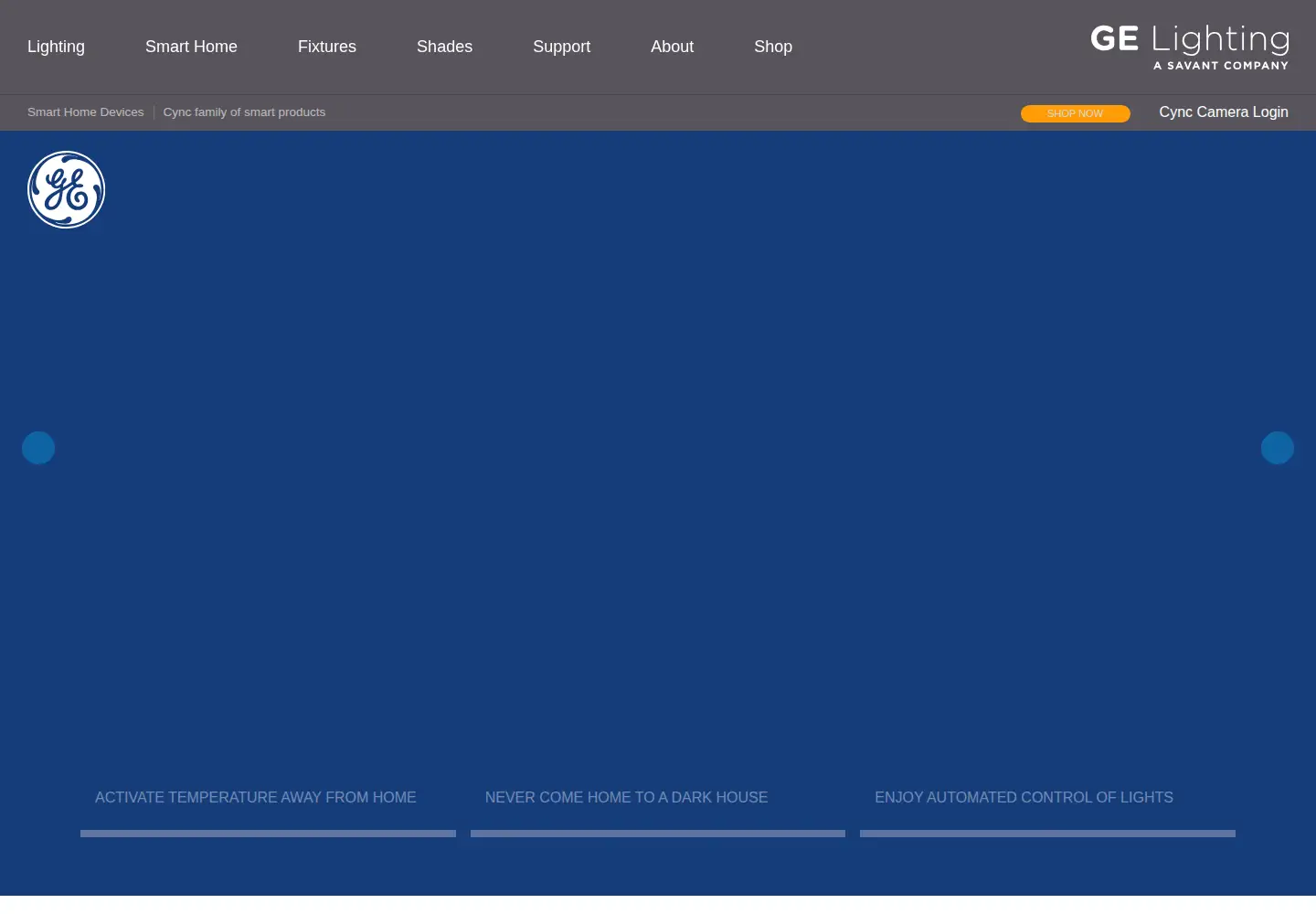Viewport: 1316px width, 914px height.
Task: Open the Cync Camera Login link
Action: (1224, 112)
